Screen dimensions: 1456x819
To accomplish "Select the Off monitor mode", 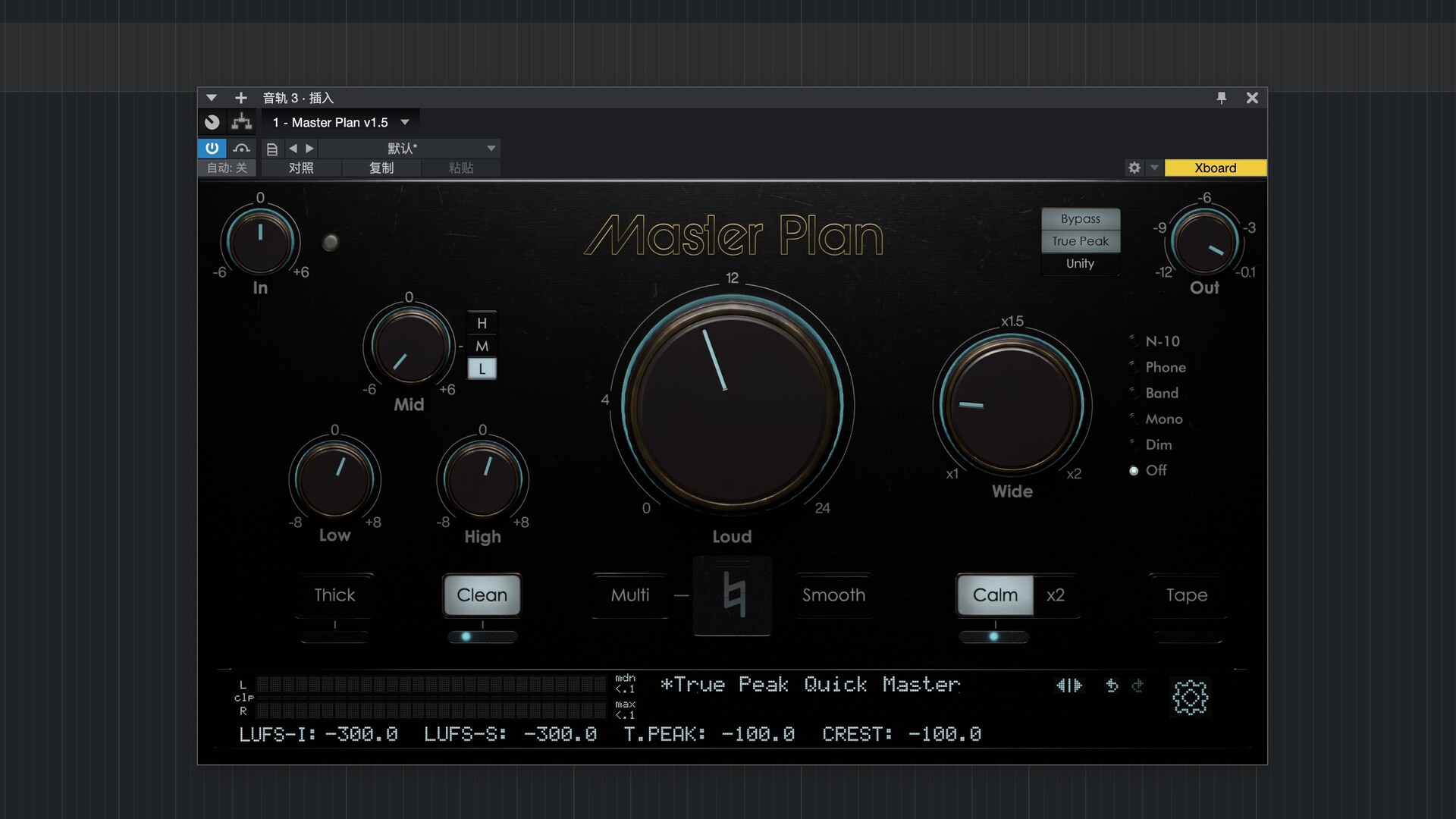I will (x=1148, y=470).
